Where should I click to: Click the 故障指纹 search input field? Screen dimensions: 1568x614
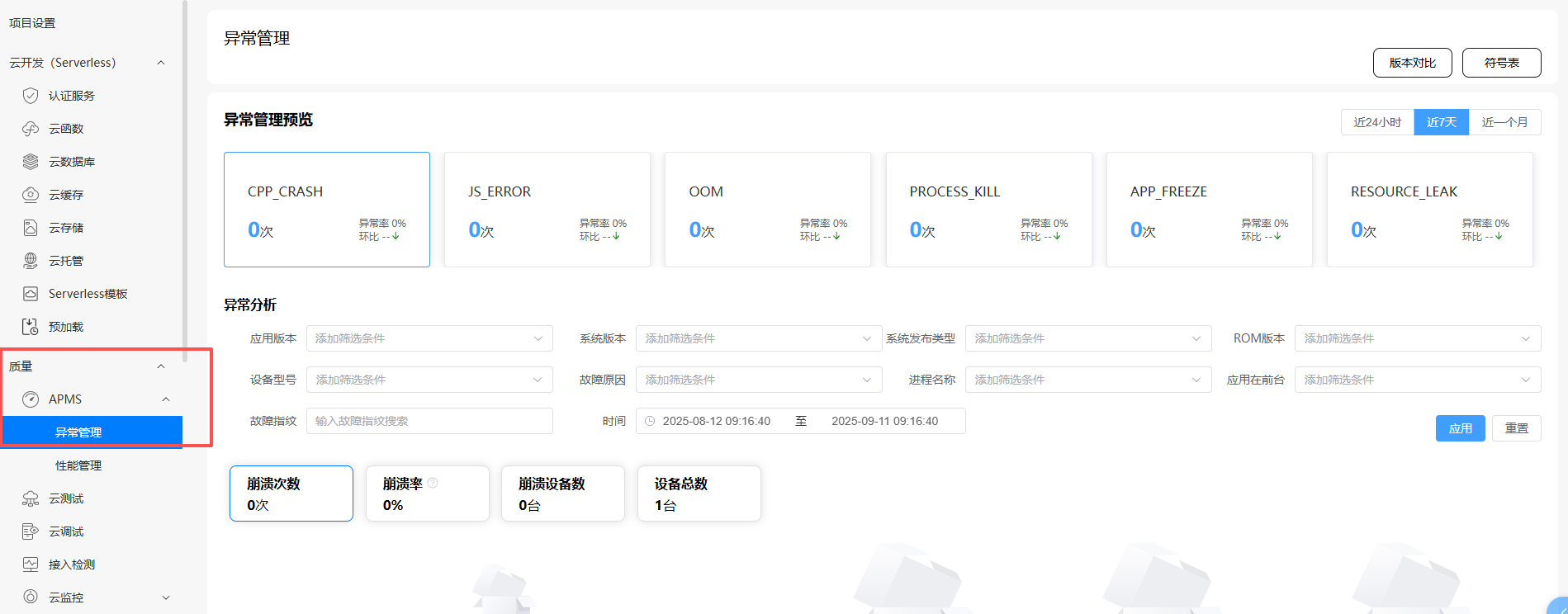429,421
